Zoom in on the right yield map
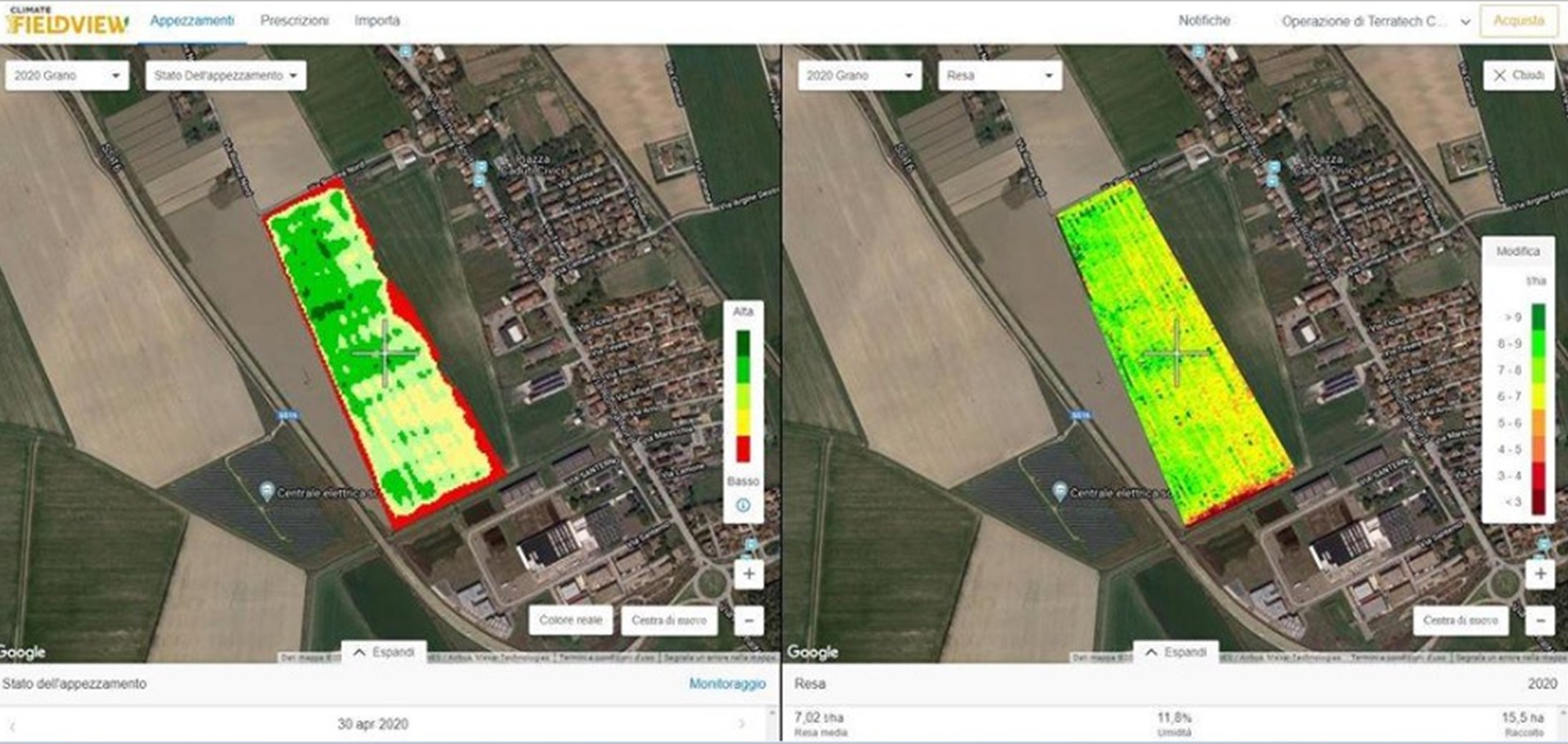 (1540, 574)
